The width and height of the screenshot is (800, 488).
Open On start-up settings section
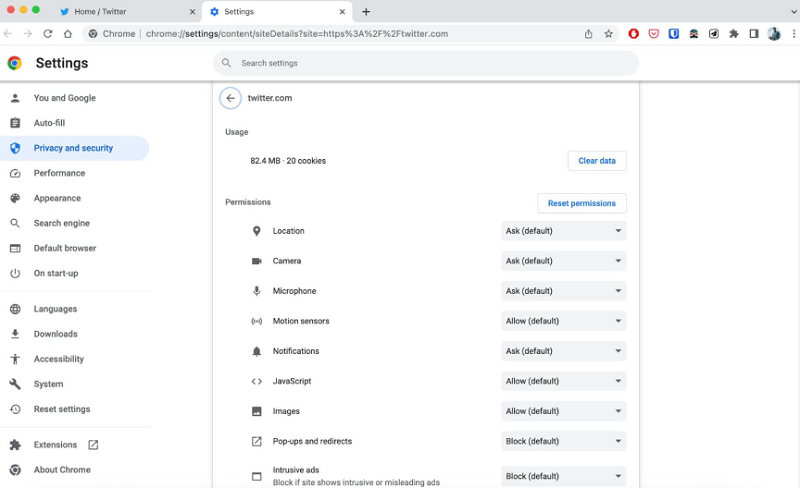74,273
